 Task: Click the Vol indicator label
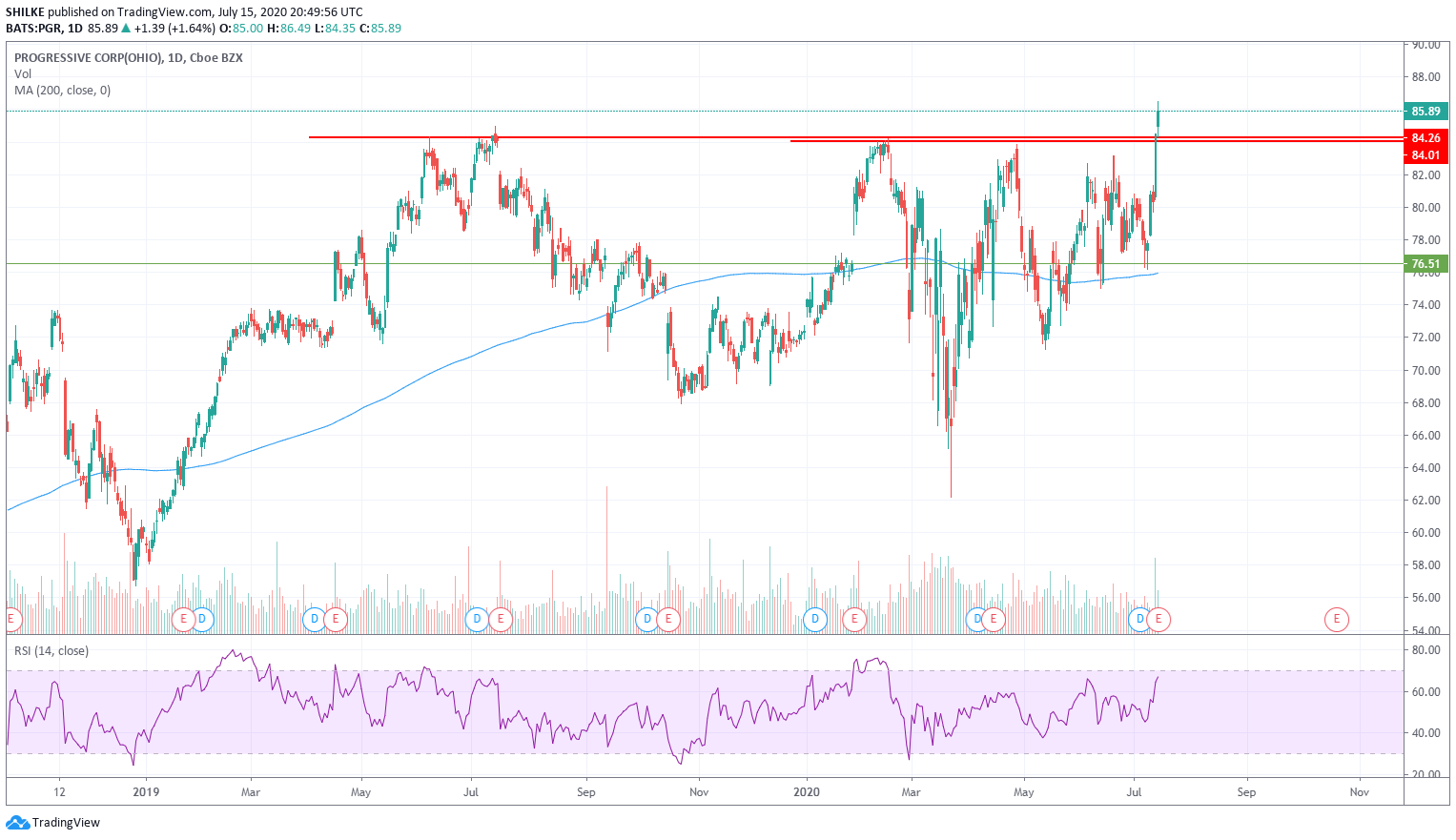pyautogui.click(x=23, y=73)
